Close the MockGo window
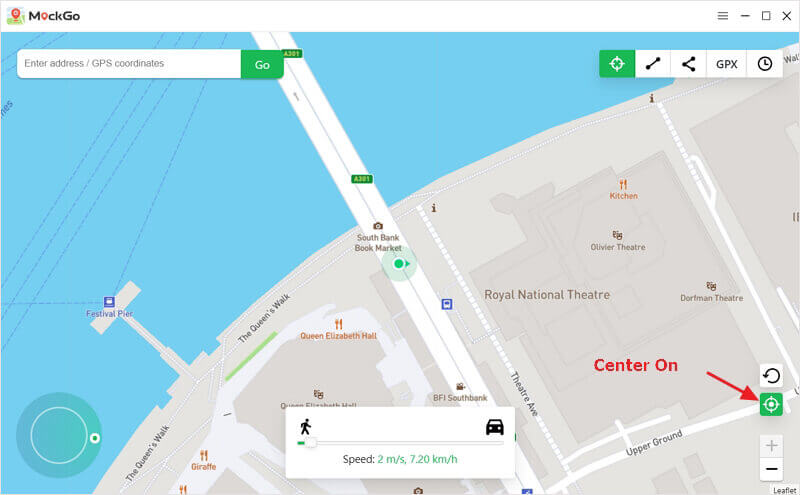The height and width of the screenshot is (495, 800). pyautogui.click(x=786, y=16)
